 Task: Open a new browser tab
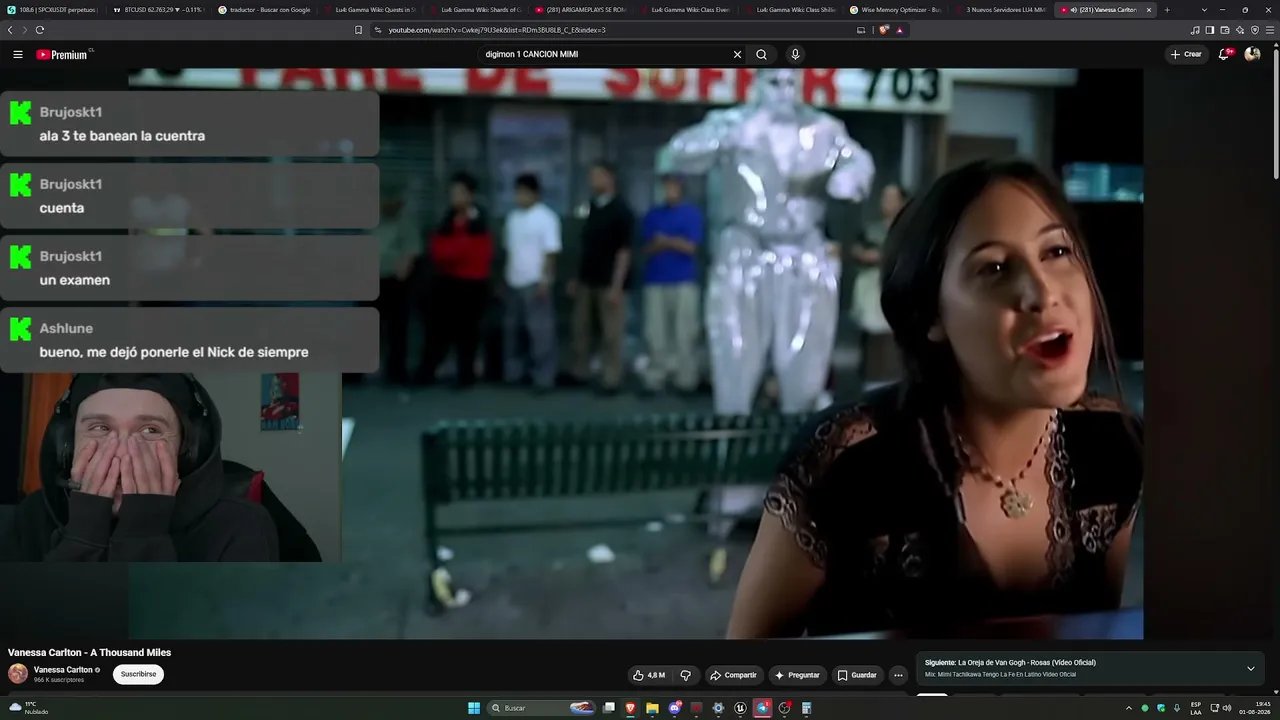coord(1166,10)
